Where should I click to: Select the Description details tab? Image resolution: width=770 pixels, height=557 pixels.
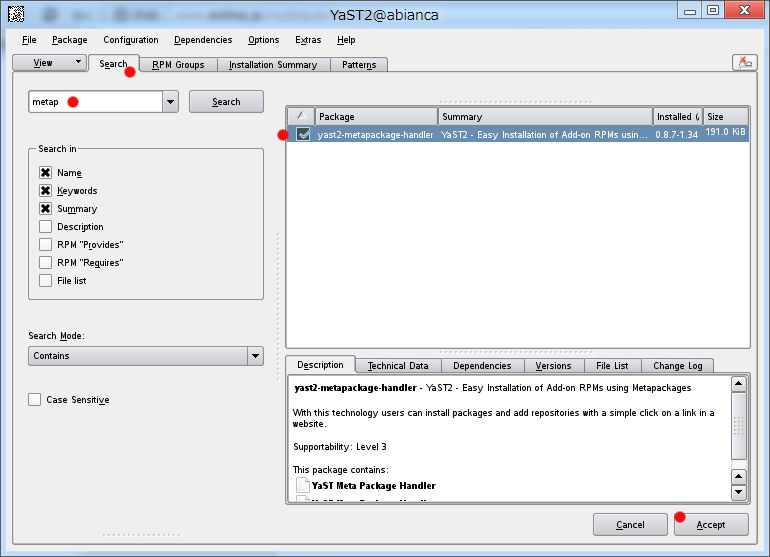[x=320, y=364]
